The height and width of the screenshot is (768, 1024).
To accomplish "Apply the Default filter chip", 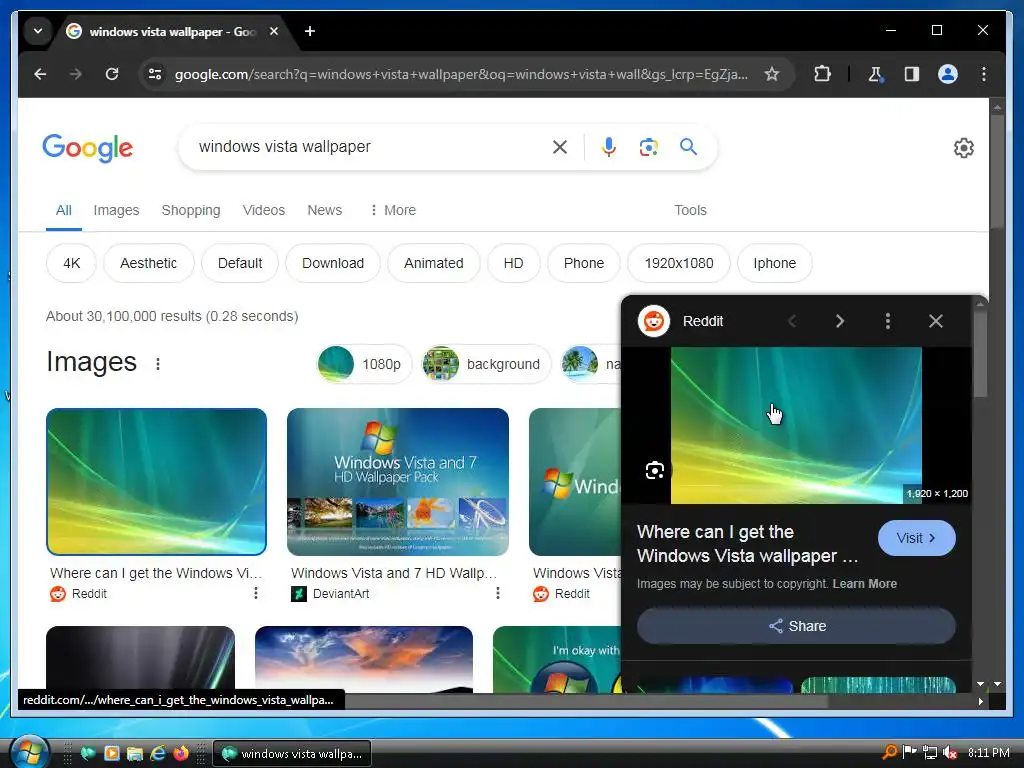I will click(x=240, y=263).
